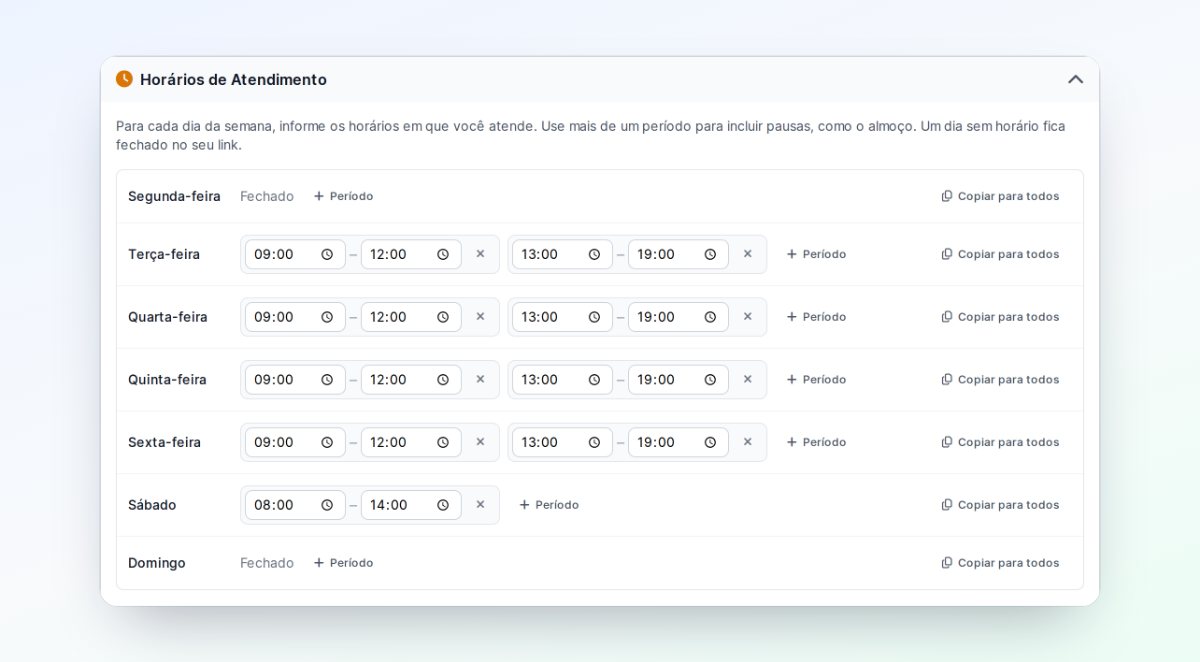This screenshot has width=1200, height=662.
Task: Open clock picker for Quarta-feira 13:00 time
Action: pos(594,317)
